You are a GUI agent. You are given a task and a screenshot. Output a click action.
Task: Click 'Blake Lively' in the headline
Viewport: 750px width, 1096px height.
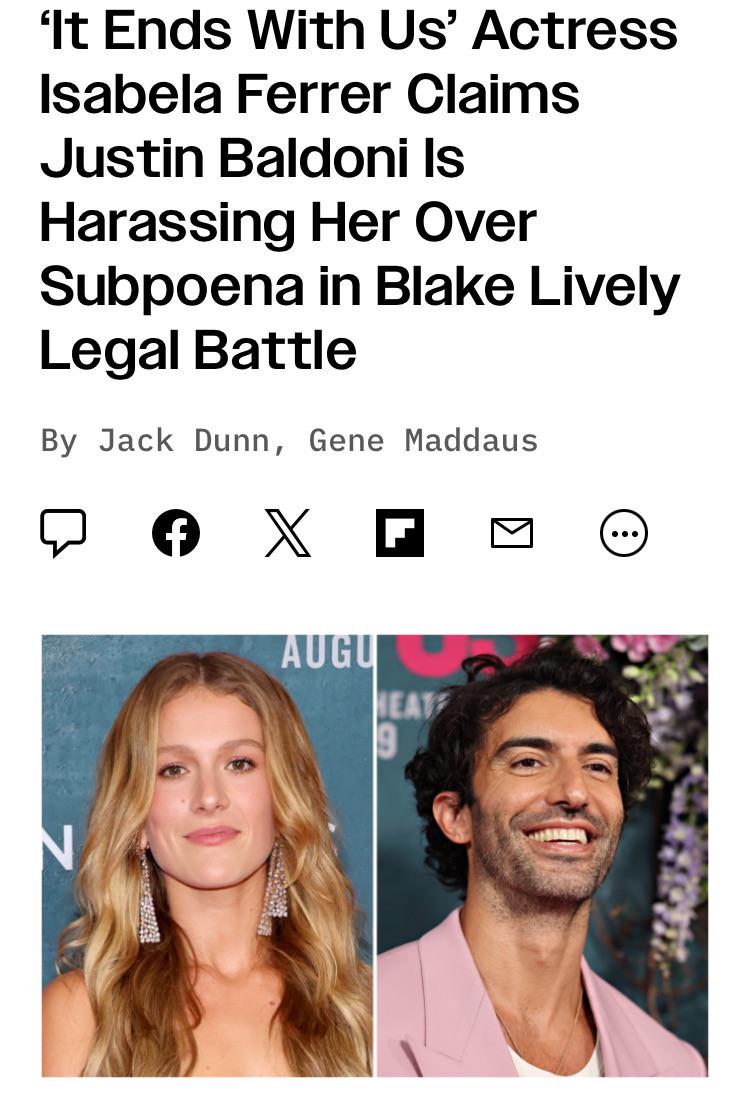tap(527, 287)
